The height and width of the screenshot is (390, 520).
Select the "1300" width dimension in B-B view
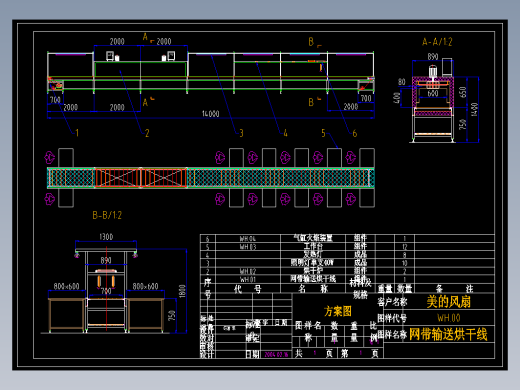tap(106, 237)
